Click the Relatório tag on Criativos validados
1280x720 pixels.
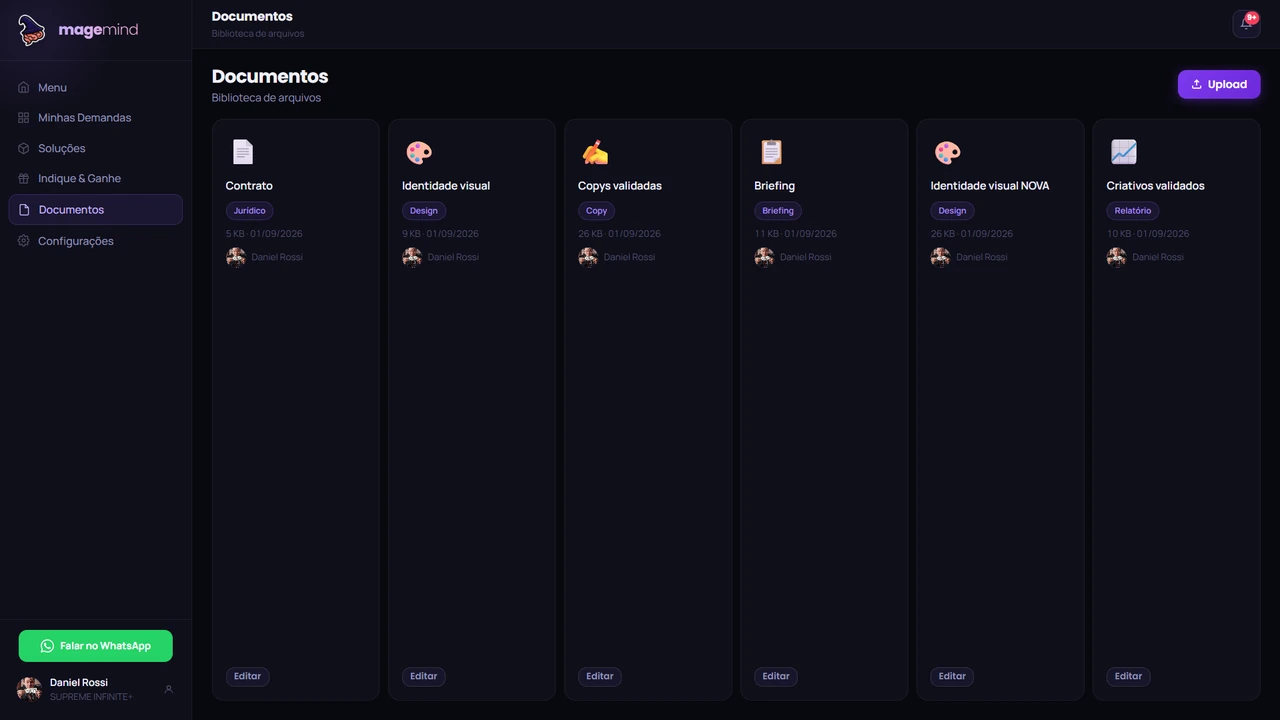point(1133,211)
